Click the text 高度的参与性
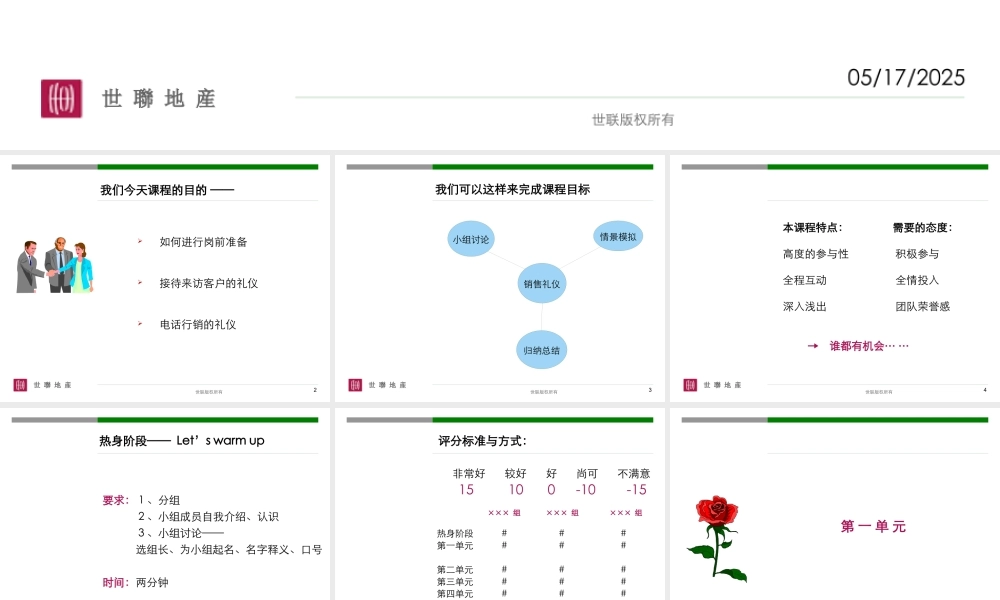Image resolution: width=1000 pixels, height=600 pixels. (816, 254)
